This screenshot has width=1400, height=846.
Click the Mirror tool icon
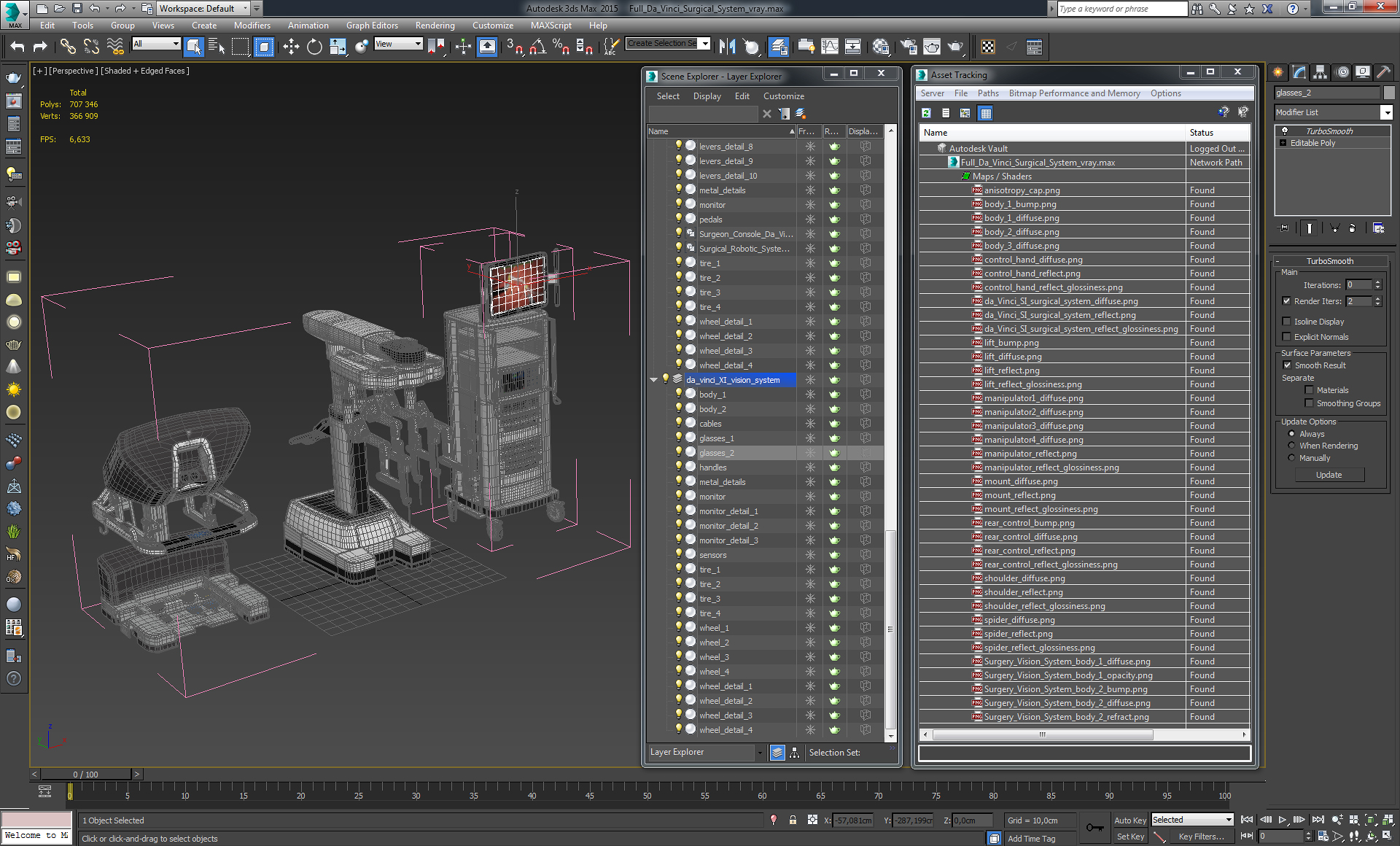pos(727,47)
